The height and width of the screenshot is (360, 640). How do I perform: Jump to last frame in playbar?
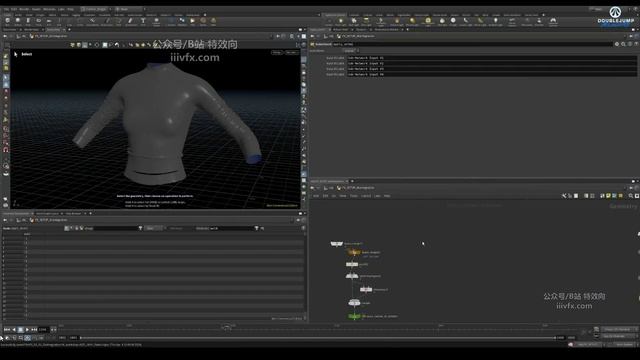[34, 330]
